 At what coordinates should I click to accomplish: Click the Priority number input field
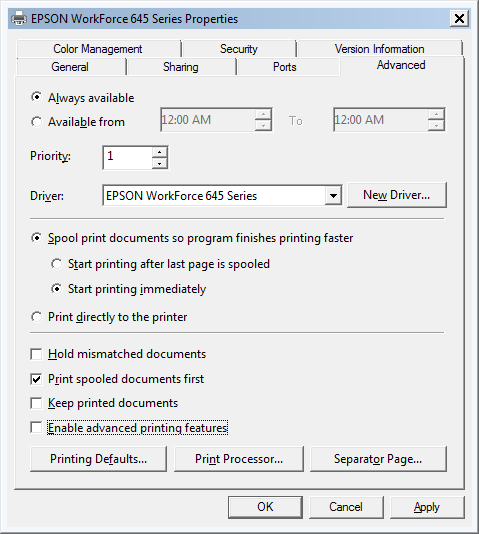pyautogui.click(x=128, y=157)
